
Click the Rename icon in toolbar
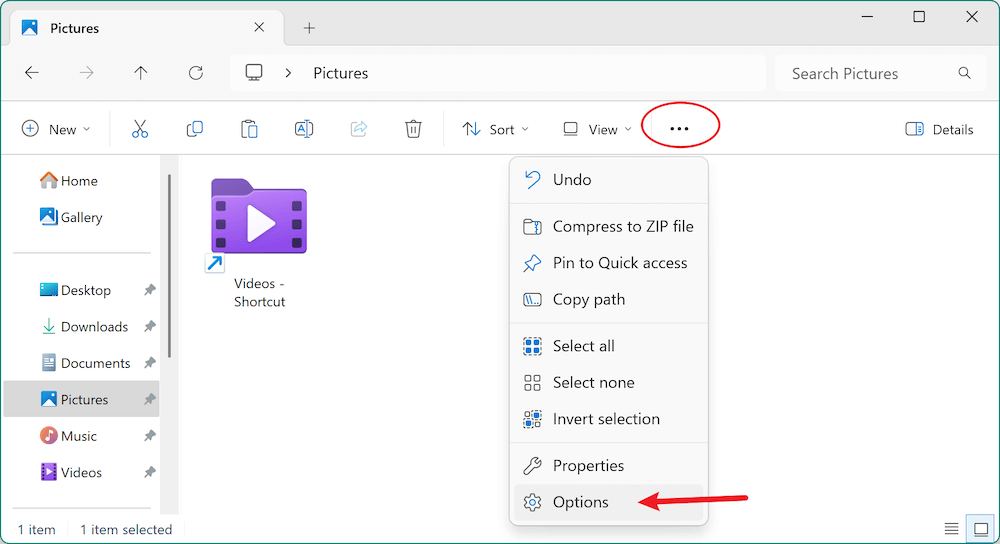(x=304, y=129)
